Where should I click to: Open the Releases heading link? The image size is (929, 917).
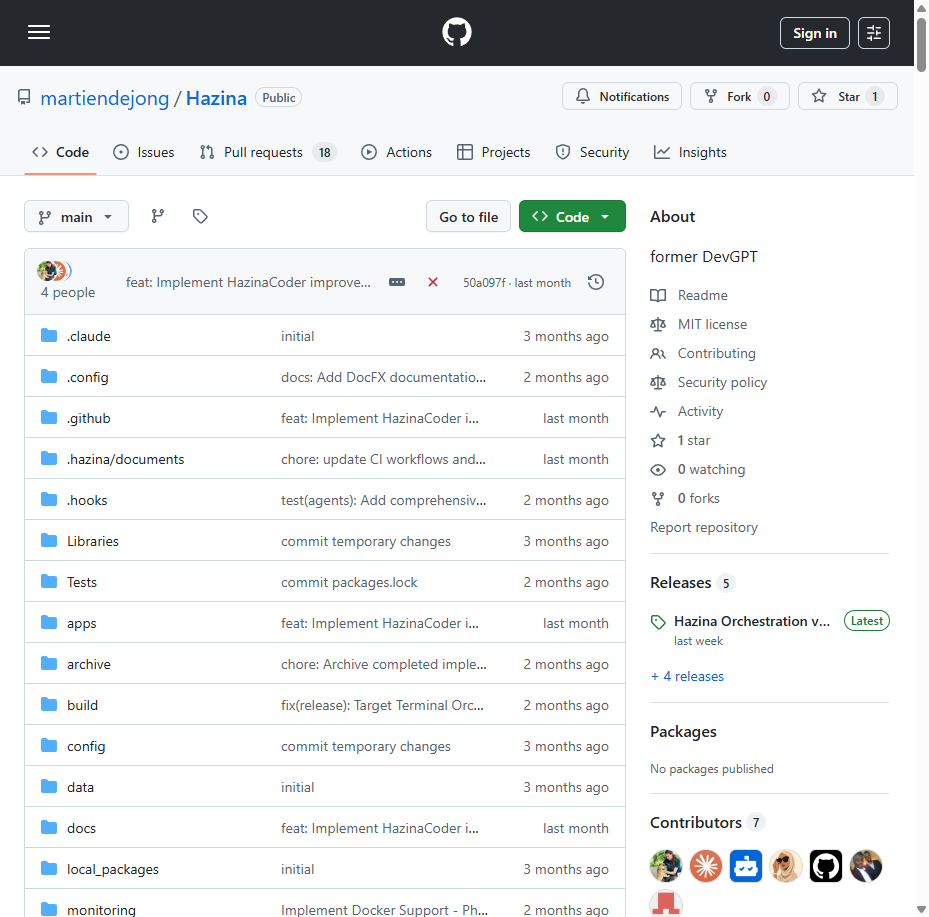692,583
